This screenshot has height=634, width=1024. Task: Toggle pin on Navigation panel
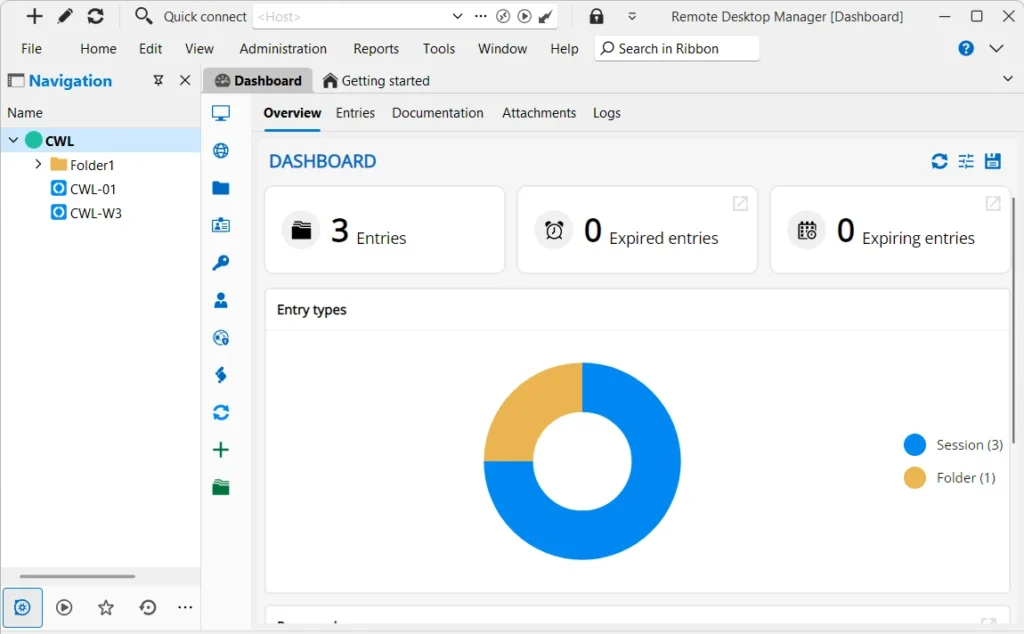158,81
